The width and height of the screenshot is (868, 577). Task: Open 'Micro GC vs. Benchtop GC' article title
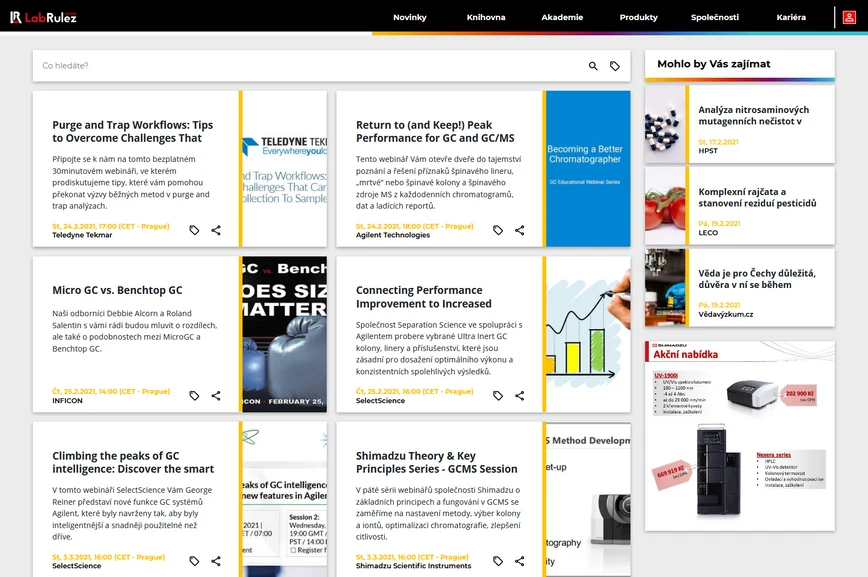[117, 290]
